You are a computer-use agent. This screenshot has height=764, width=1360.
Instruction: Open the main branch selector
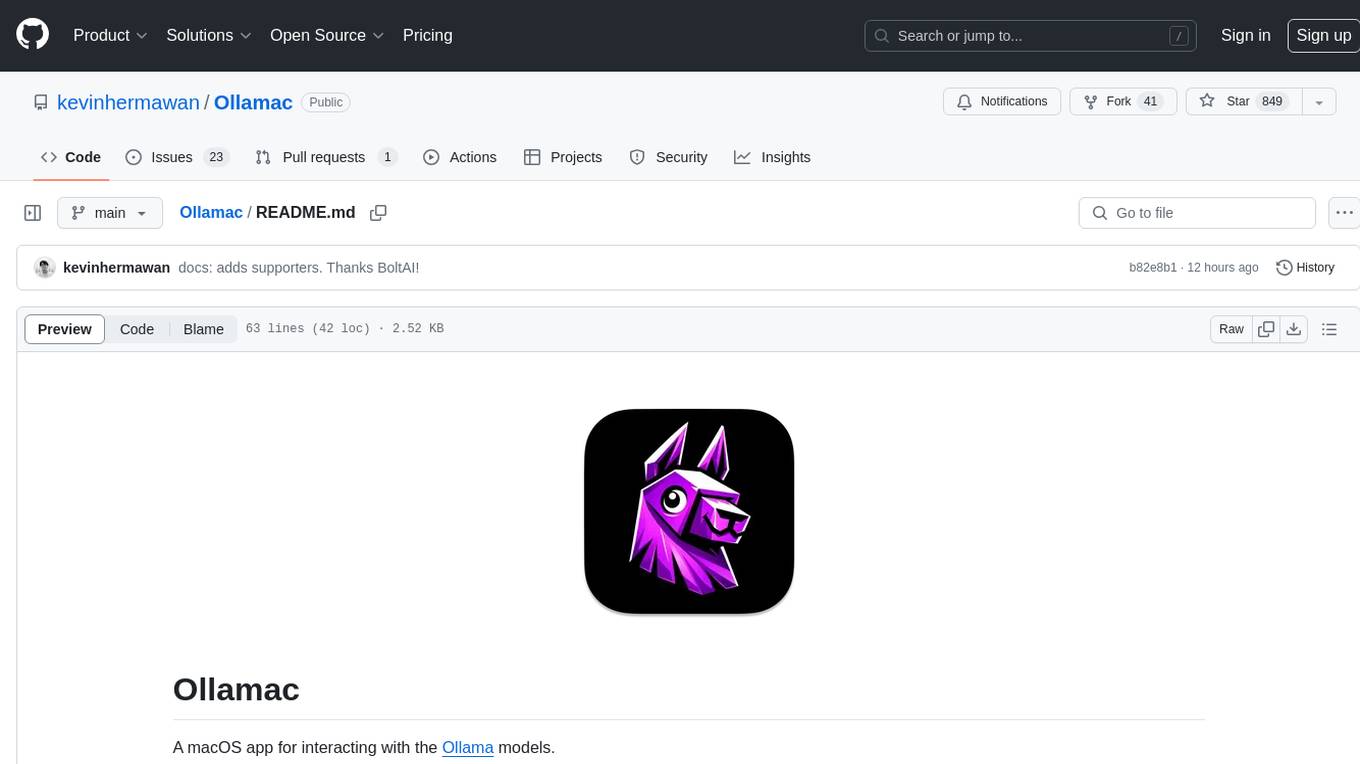(110, 213)
